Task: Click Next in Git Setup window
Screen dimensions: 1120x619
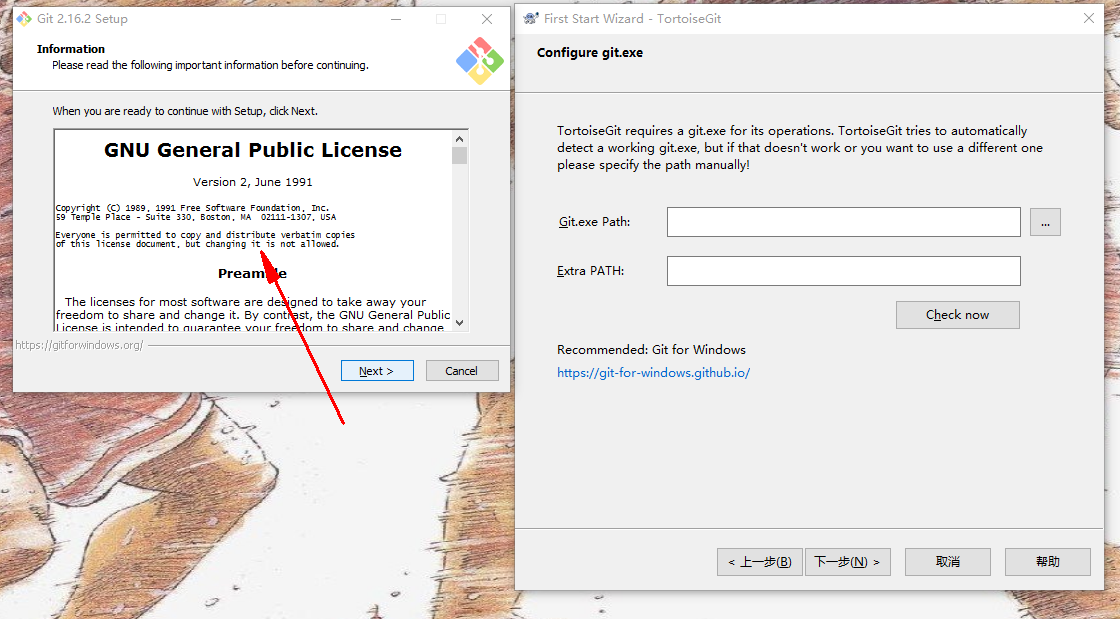Action: click(x=377, y=371)
